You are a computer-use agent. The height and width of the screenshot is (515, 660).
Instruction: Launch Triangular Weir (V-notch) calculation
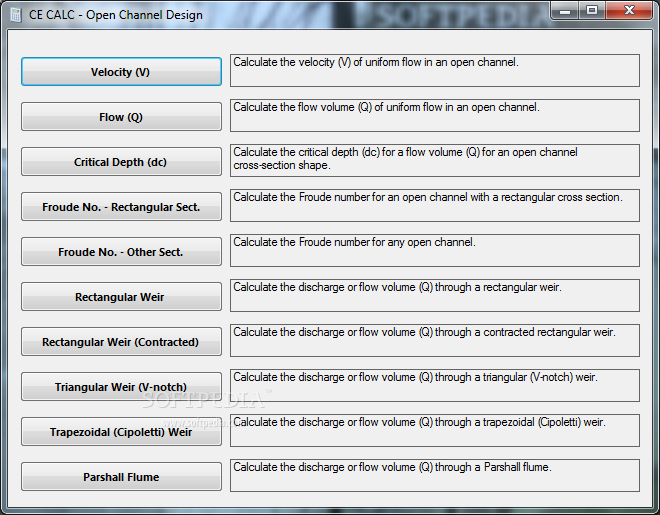(121, 387)
